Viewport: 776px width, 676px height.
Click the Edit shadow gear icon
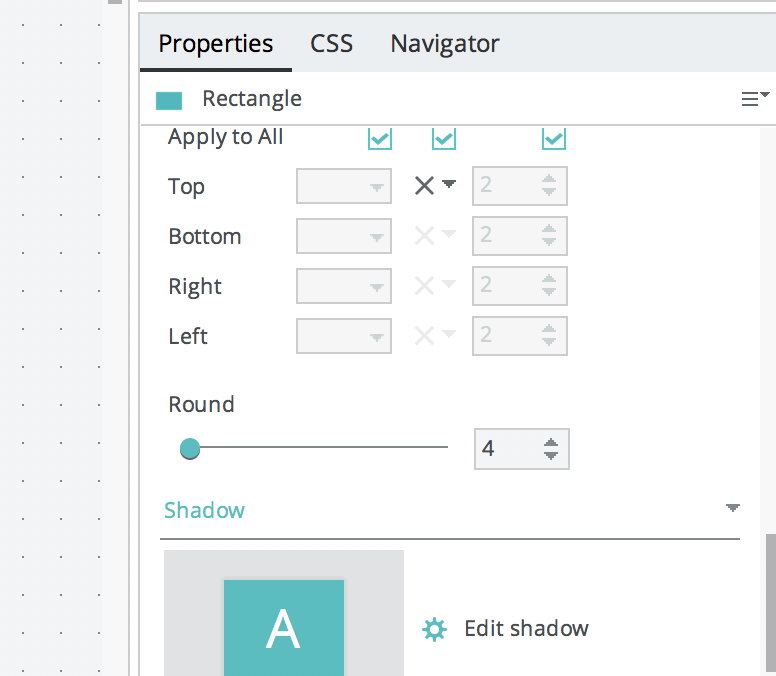(434, 629)
